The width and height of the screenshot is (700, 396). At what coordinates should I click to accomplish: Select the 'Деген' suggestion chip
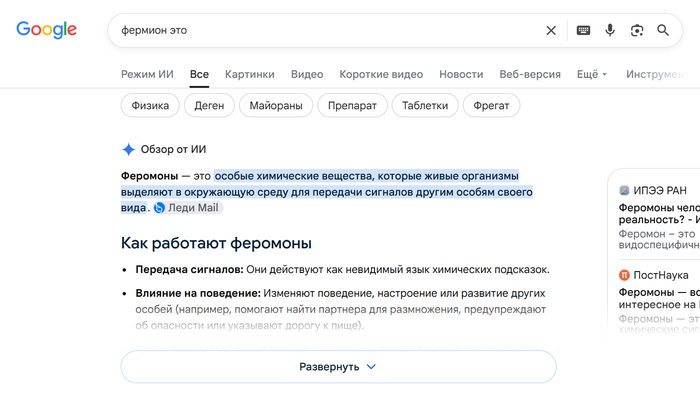209,105
